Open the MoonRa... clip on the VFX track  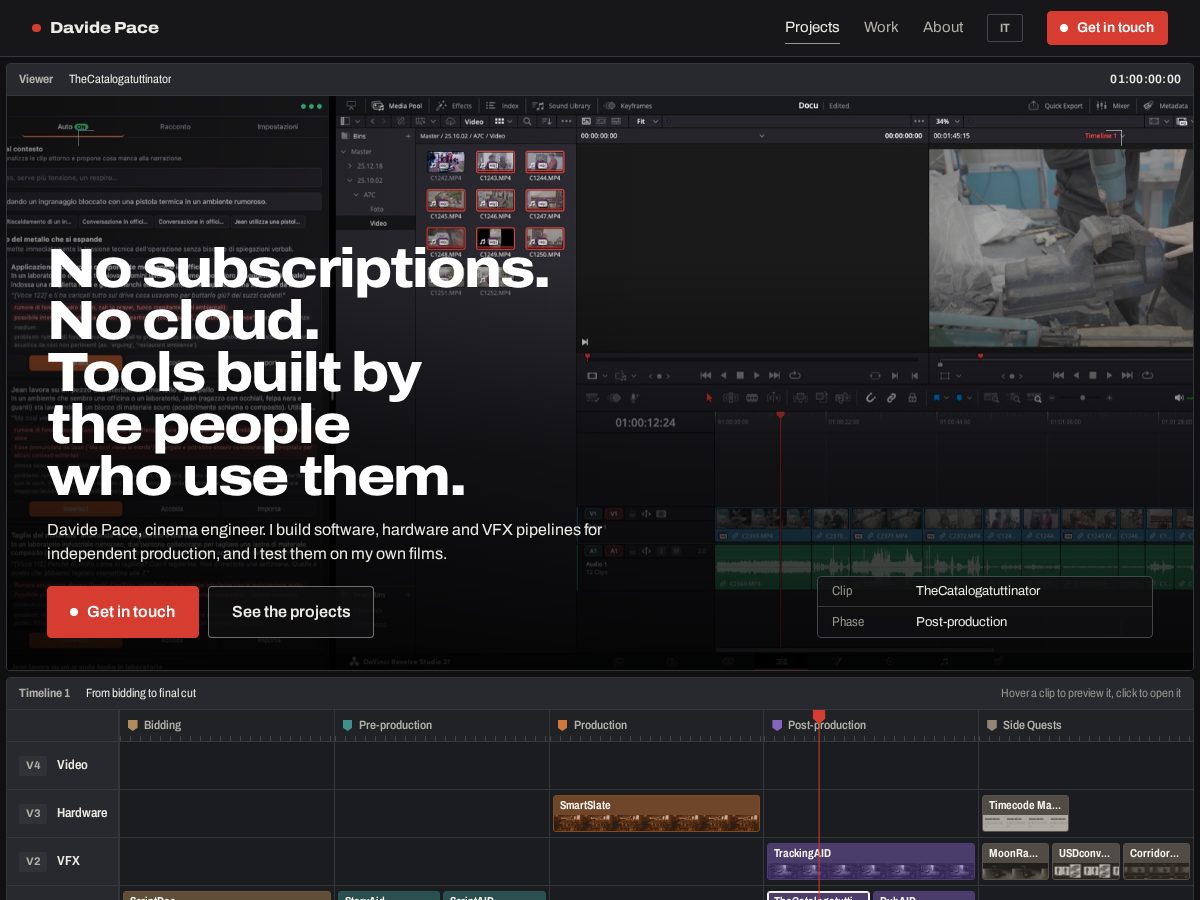1015,861
